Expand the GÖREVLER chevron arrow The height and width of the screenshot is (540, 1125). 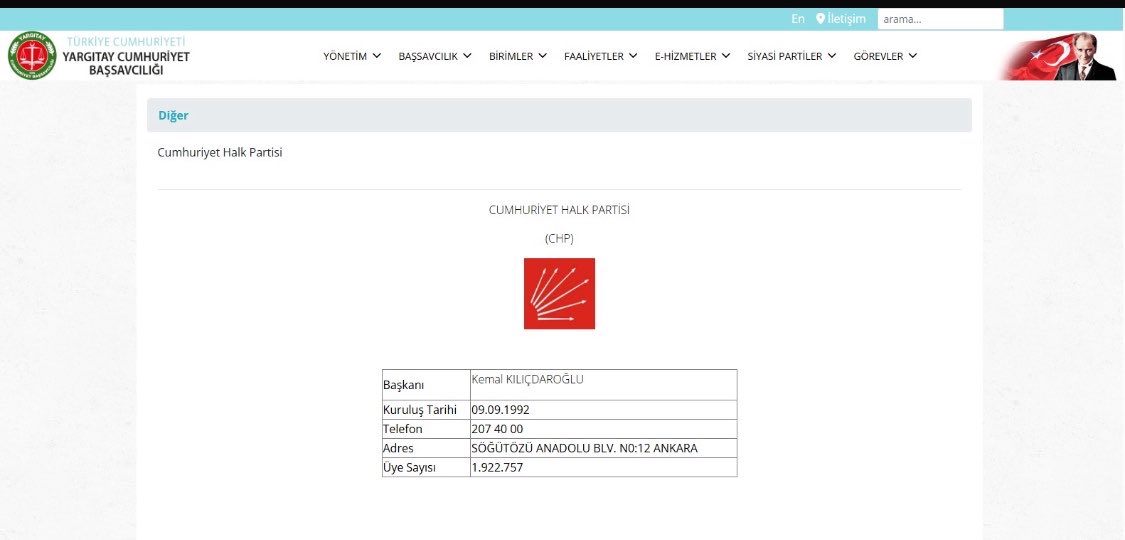(x=913, y=56)
